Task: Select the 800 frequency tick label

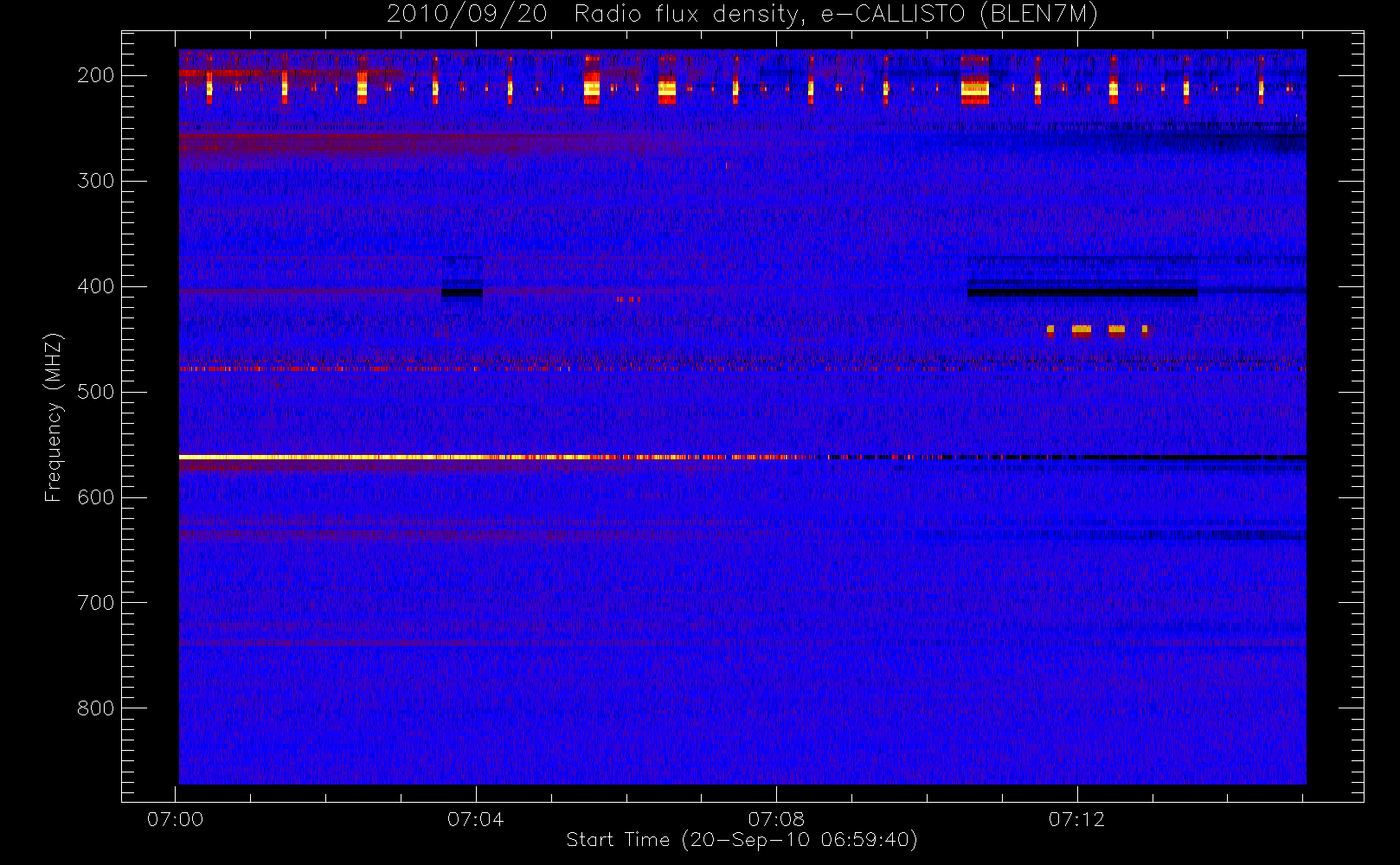Action: coord(95,708)
